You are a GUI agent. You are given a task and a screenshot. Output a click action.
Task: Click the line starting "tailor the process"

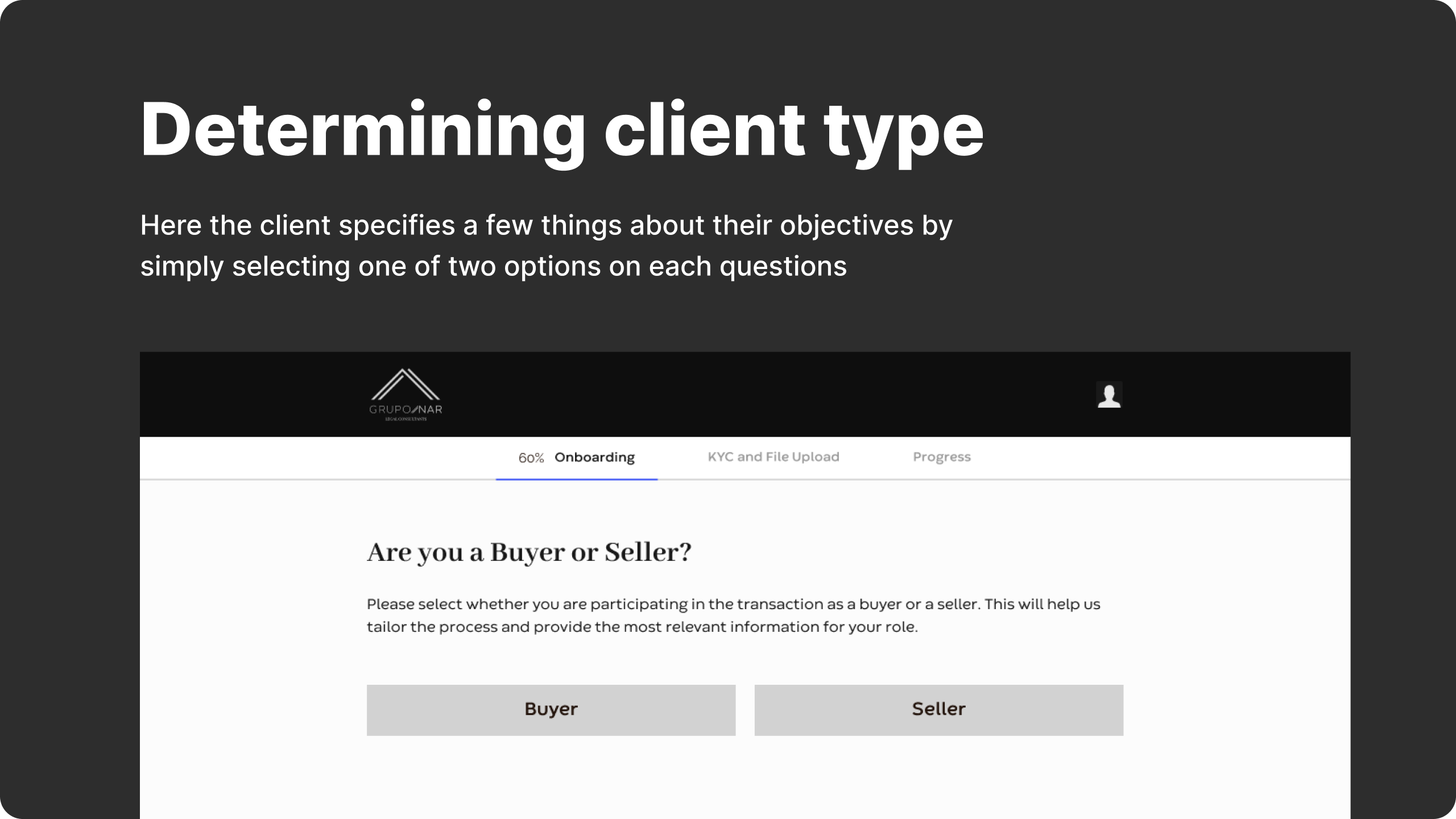pos(642,627)
